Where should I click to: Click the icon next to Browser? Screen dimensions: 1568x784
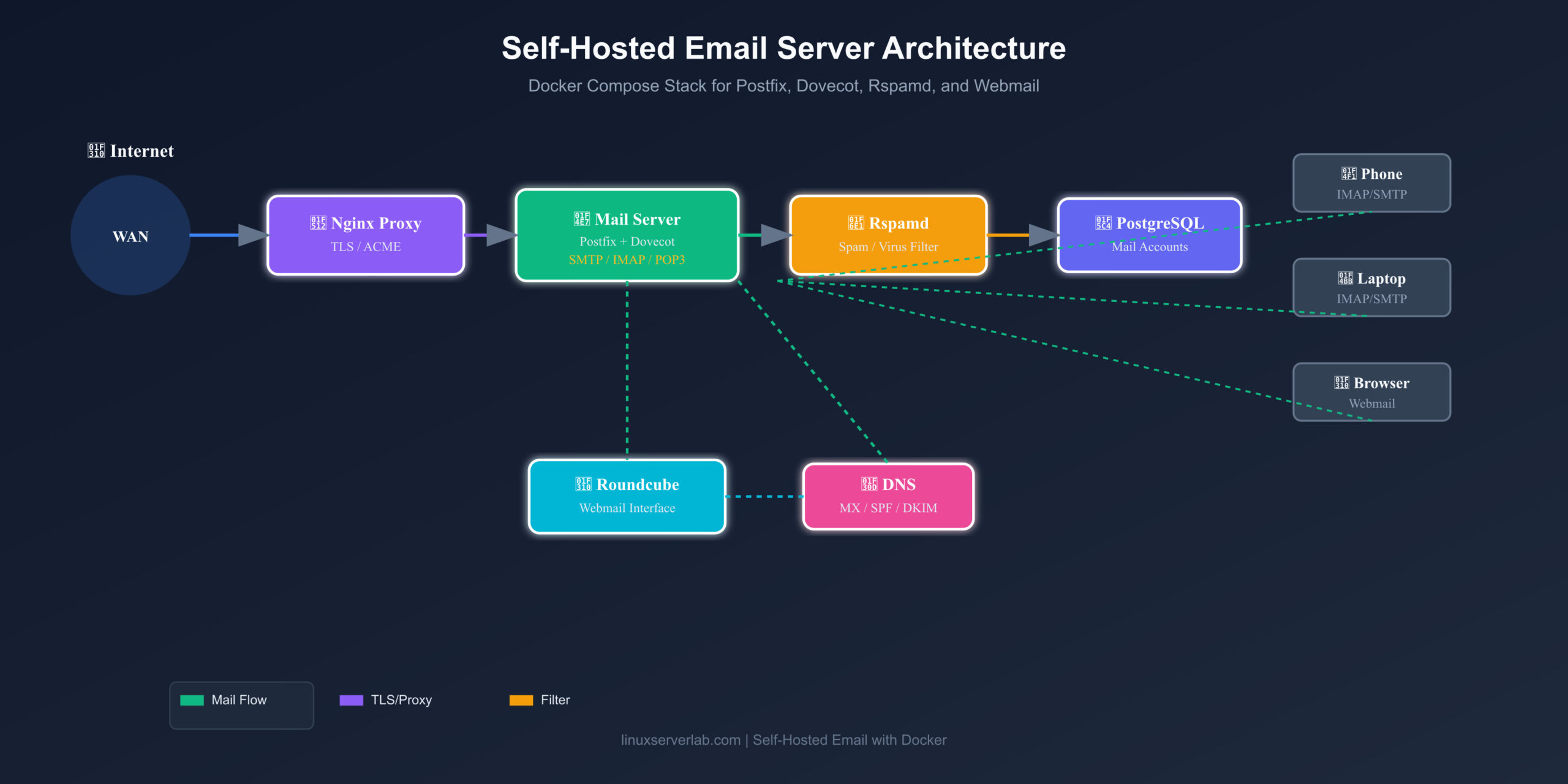click(1341, 383)
